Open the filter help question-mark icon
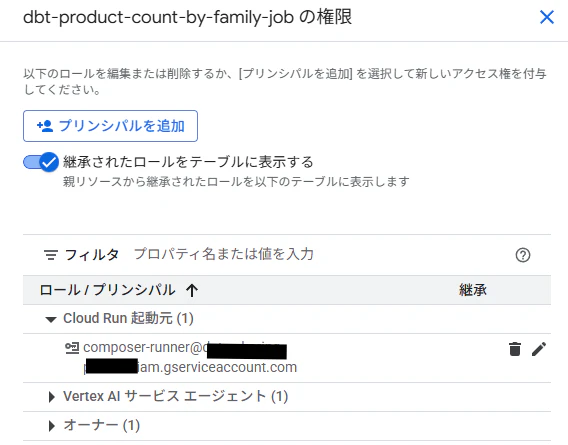The image size is (568, 445). tap(523, 255)
